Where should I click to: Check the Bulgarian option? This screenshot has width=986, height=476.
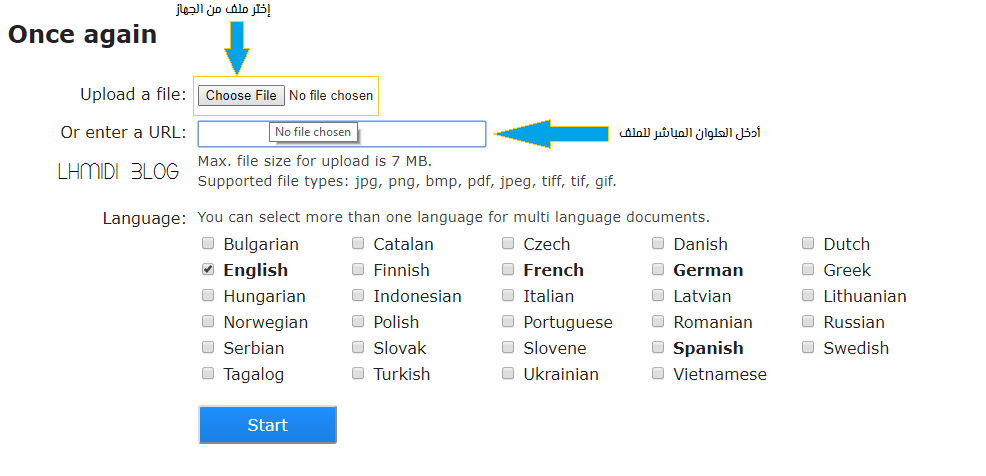tap(208, 243)
